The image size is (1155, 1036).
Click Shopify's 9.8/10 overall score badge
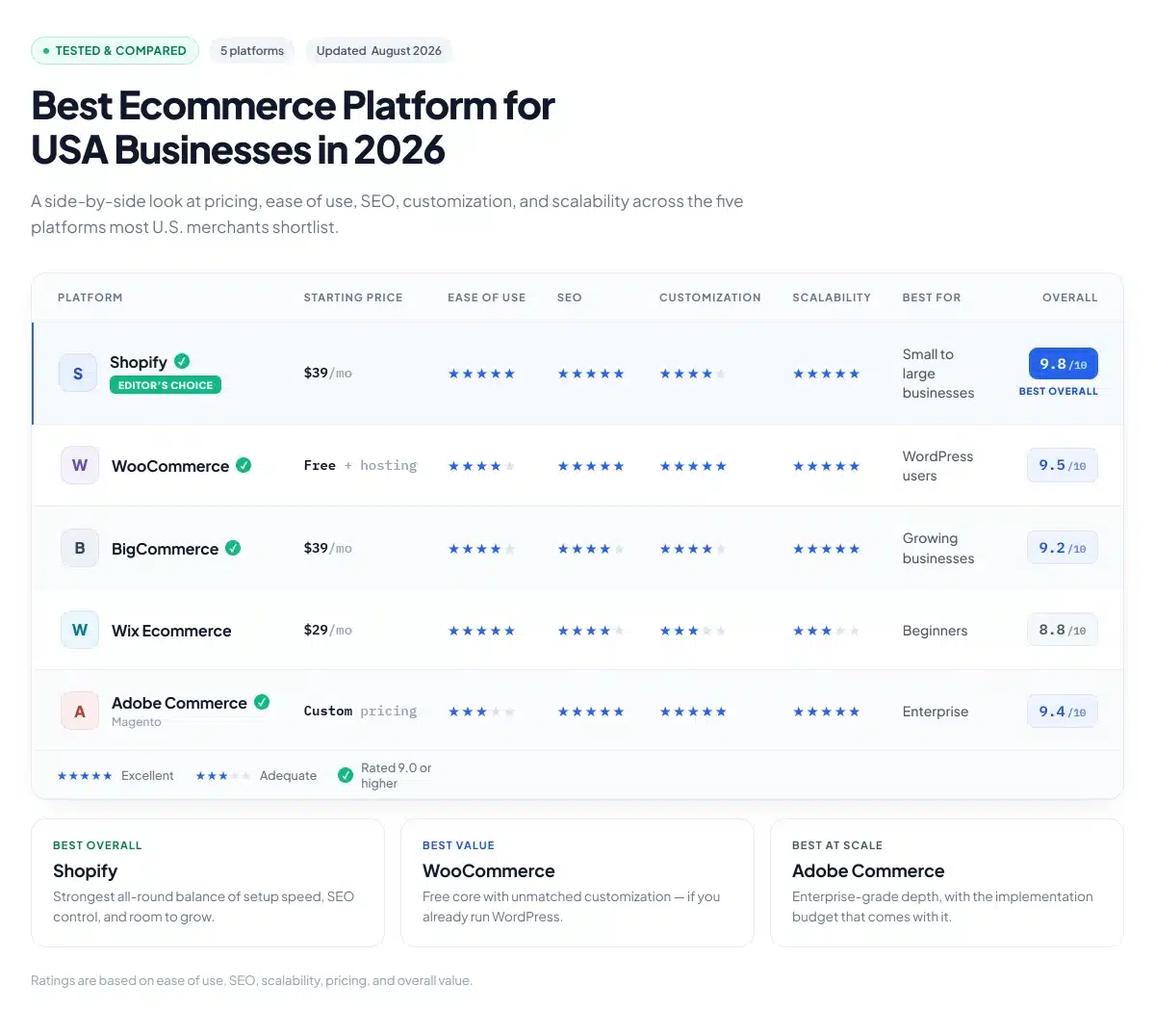tap(1064, 364)
